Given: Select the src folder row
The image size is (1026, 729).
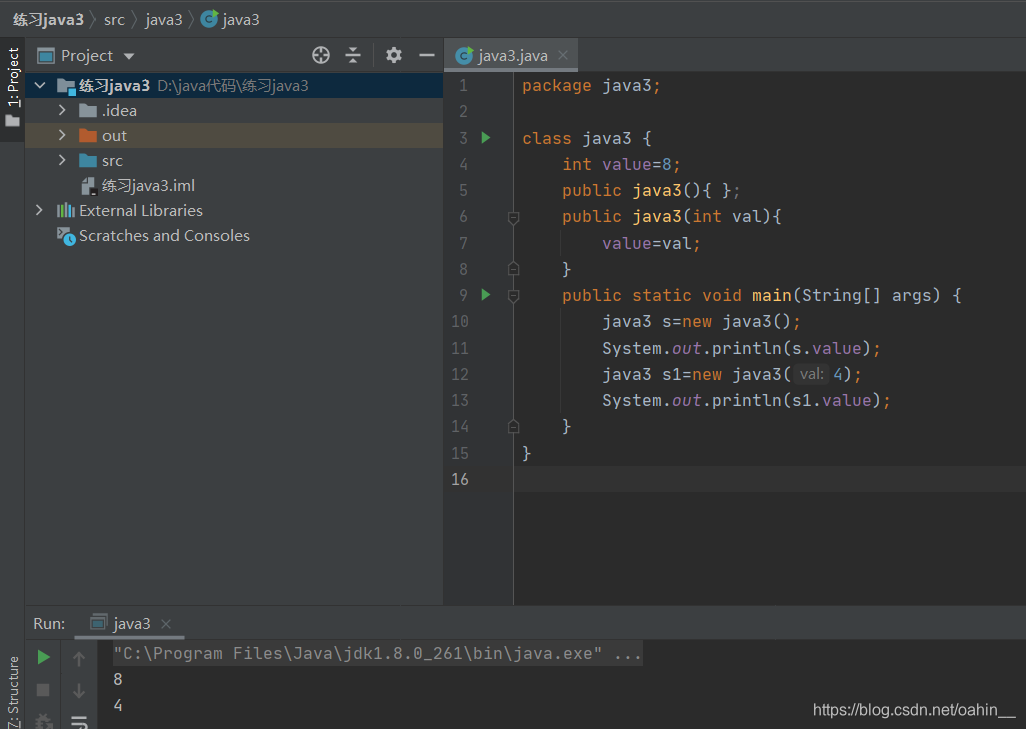Looking at the screenshot, I should 234,160.
